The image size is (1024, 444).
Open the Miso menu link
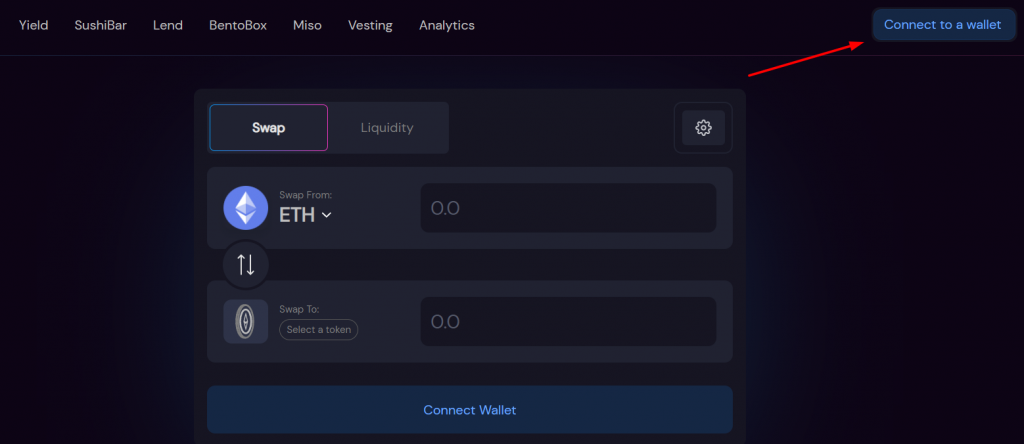click(x=308, y=25)
